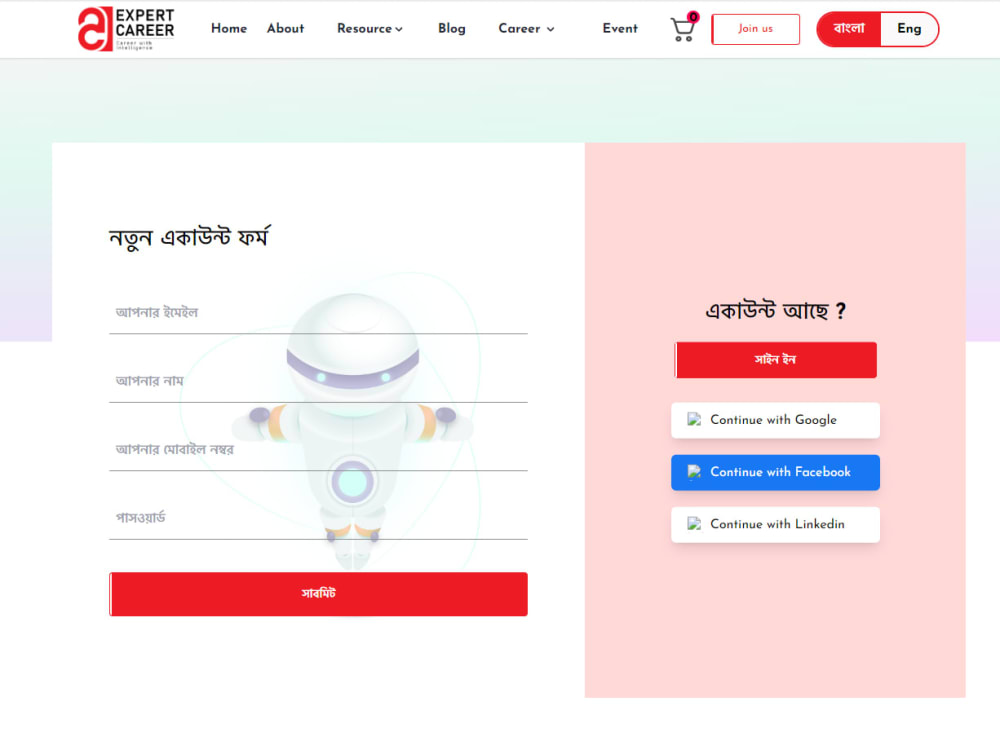The image size is (1000, 750).
Task: Focus the আপনার মোবাইল নম্বর field
Action: (x=318, y=450)
